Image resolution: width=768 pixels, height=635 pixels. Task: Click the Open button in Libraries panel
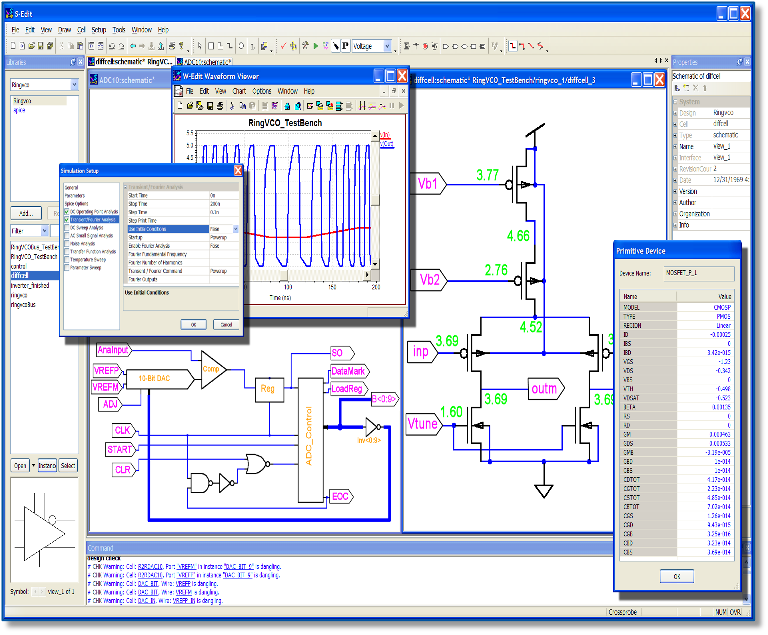click(x=20, y=465)
